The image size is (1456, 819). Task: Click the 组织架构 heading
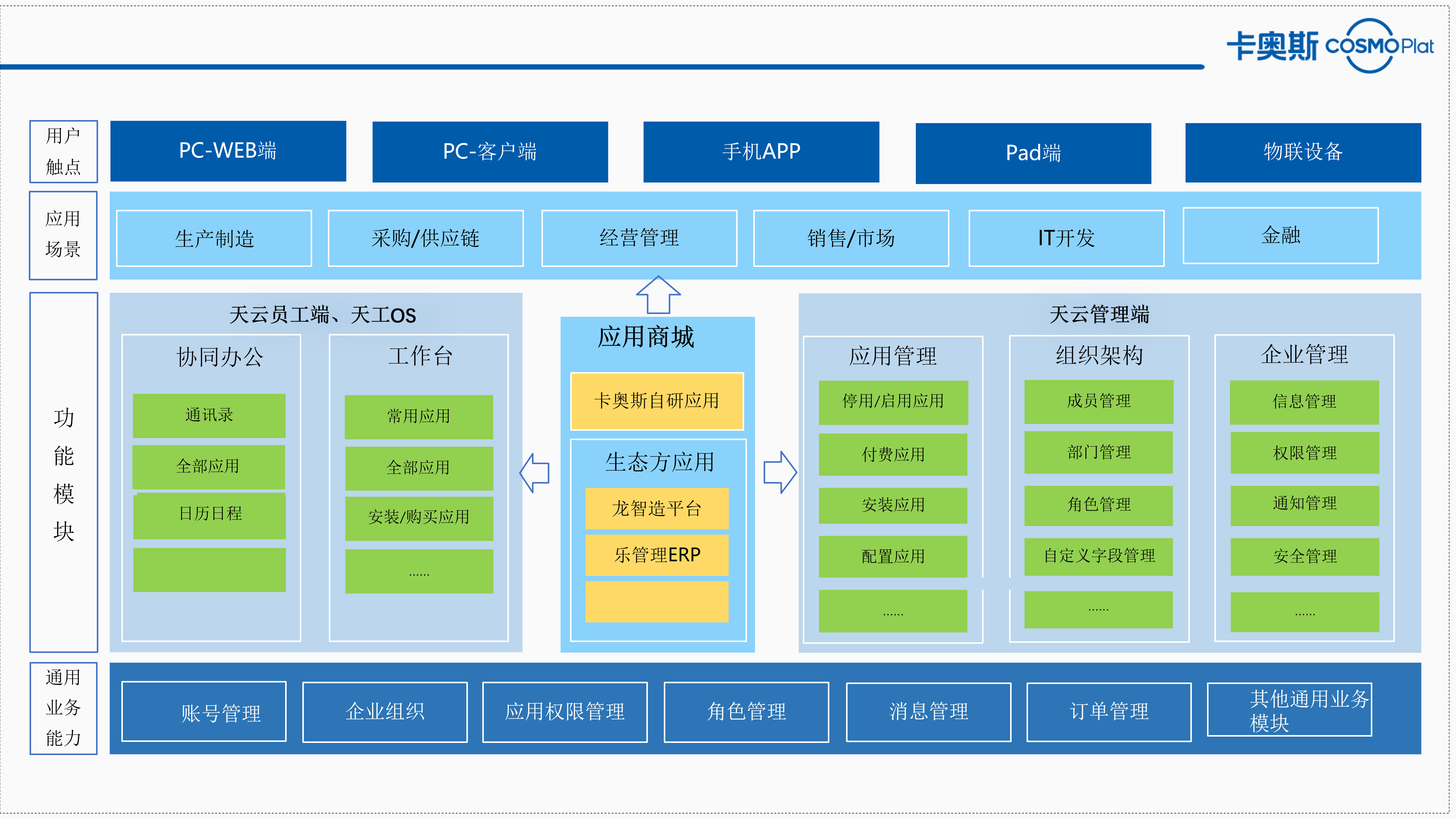coord(1099,355)
